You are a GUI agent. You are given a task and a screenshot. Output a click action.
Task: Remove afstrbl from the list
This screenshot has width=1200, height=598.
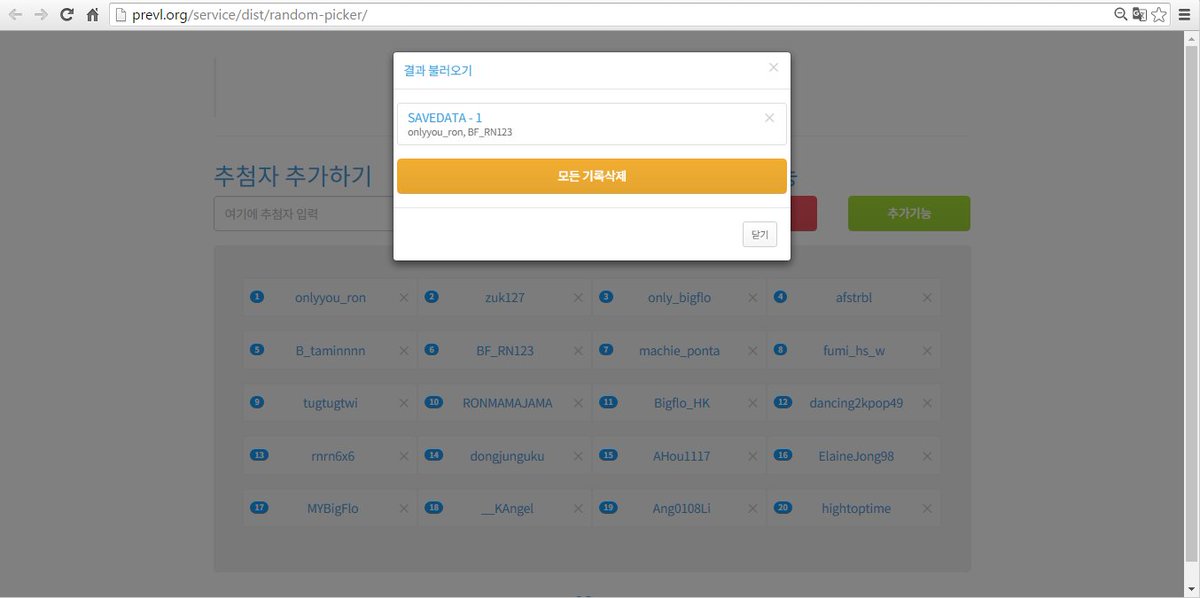[927, 297]
